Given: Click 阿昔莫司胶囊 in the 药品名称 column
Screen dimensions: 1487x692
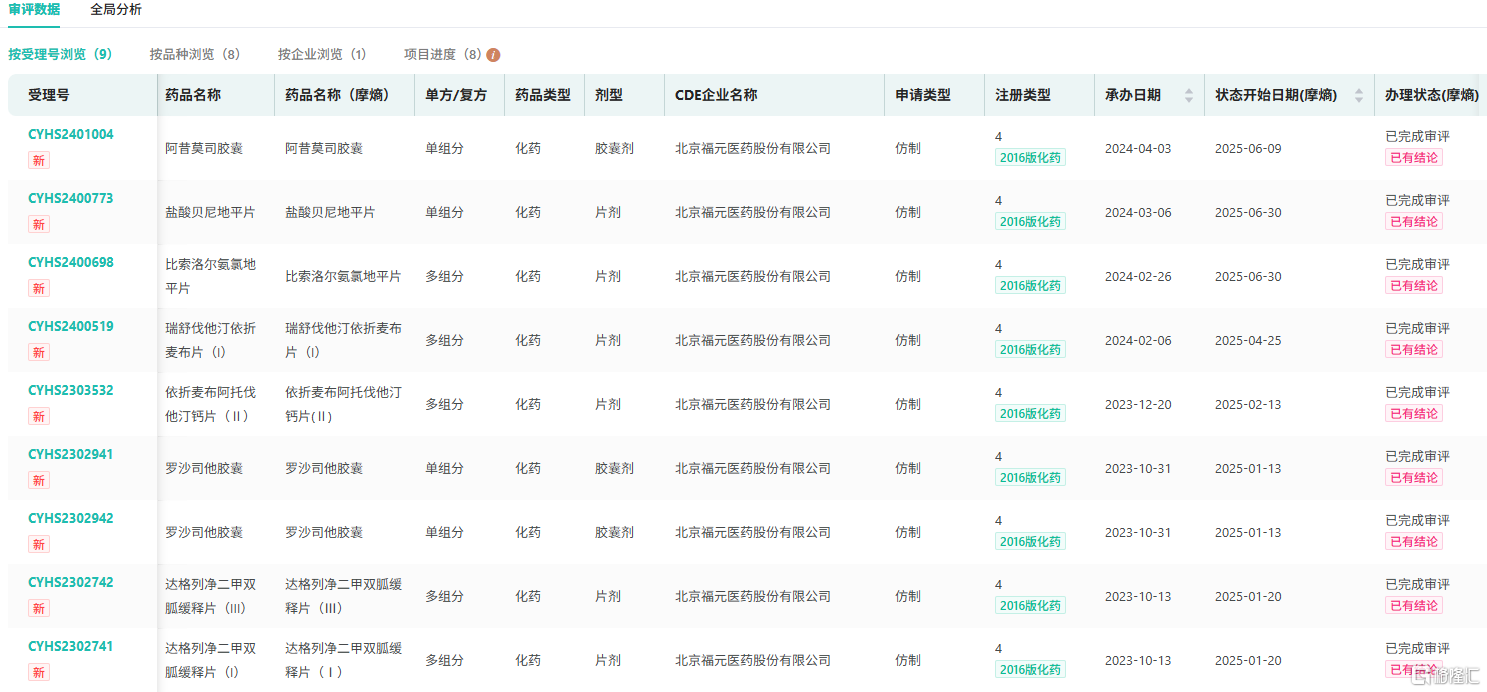Looking at the screenshot, I should tap(204, 148).
